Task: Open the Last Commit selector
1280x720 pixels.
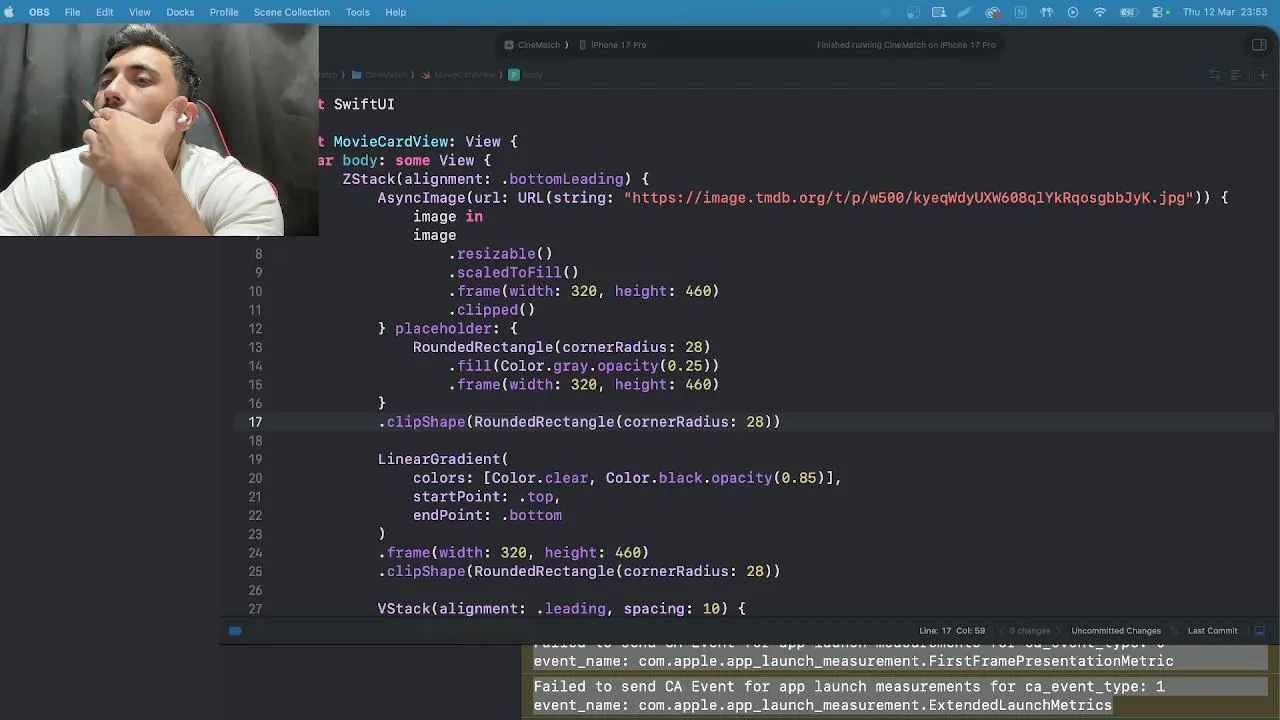Action: coord(1212,631)
